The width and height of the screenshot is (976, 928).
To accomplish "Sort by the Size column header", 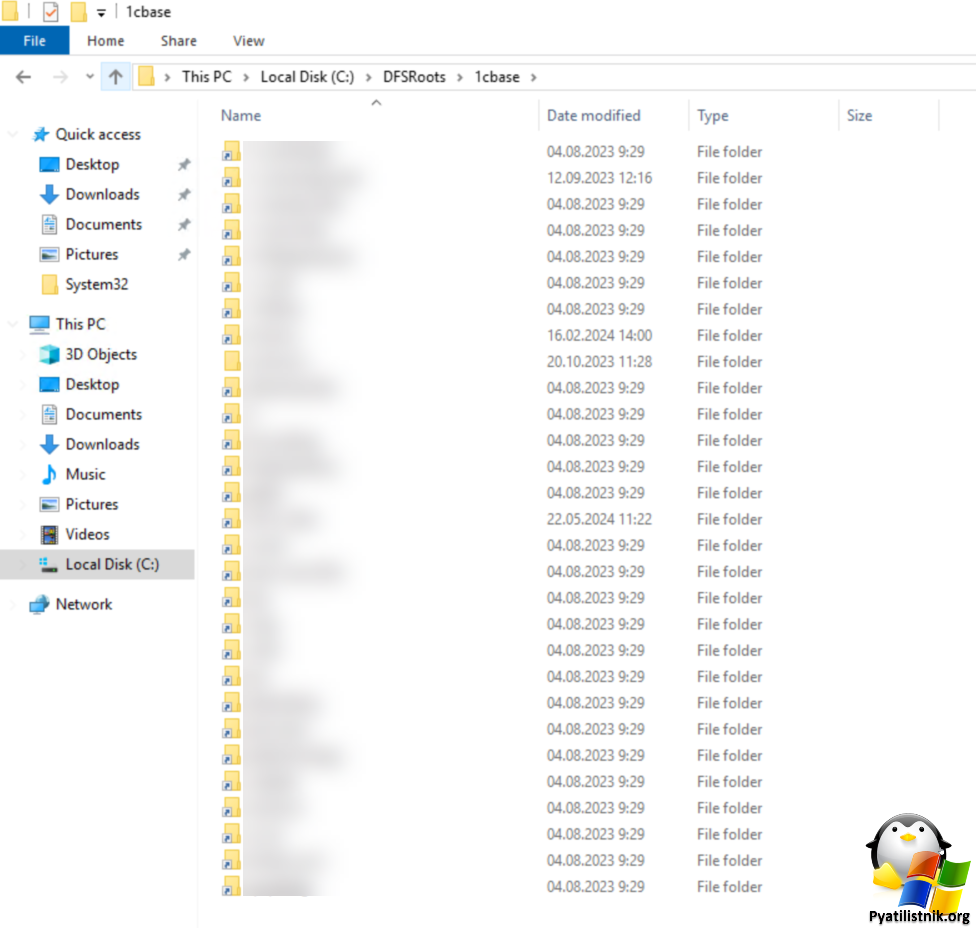I will pyautogui.click(x=859, y=116).
